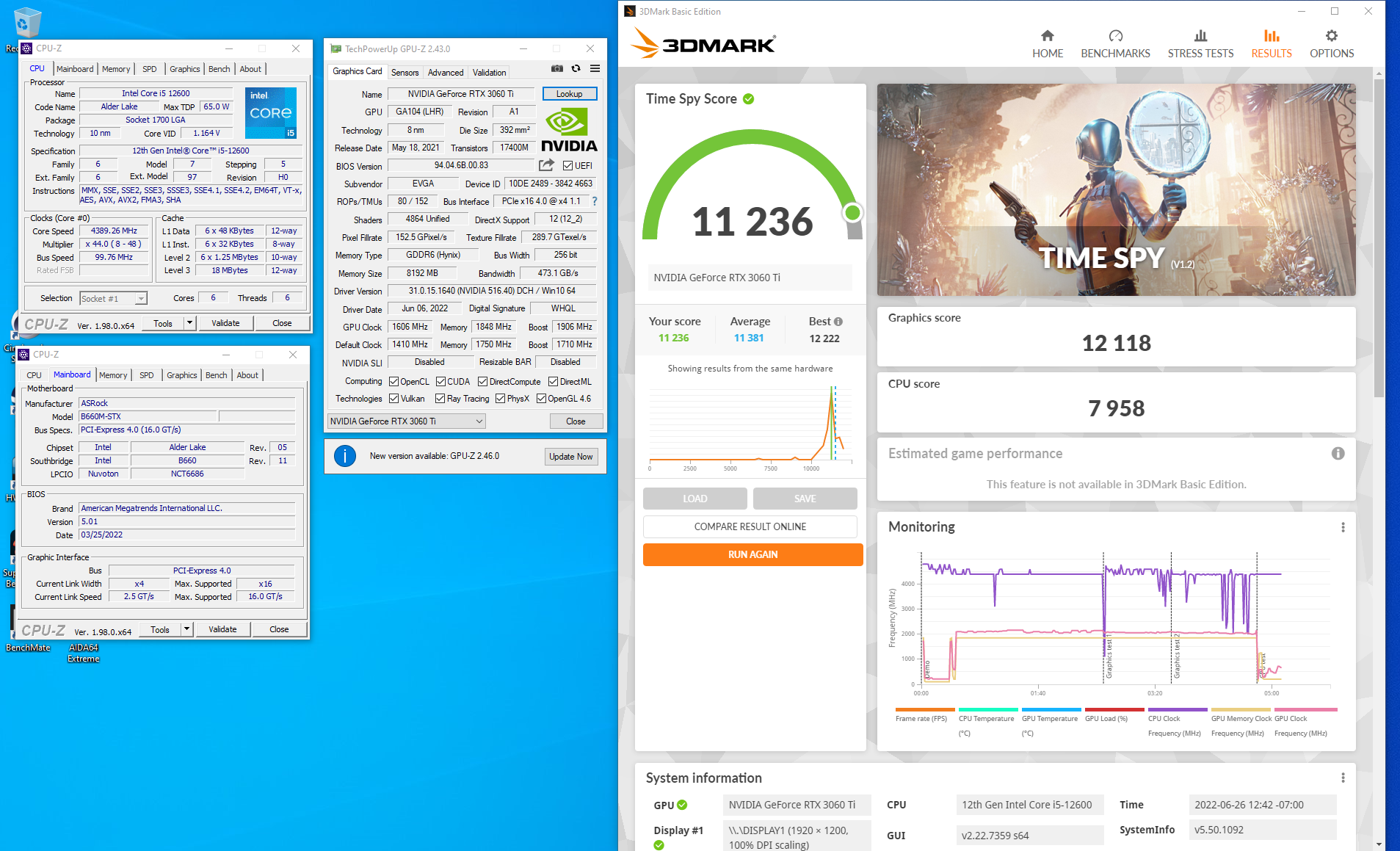Viewport: 1400px width, 851px height.
Task: Click the Bus Interface question mark help
Action: 595,201
